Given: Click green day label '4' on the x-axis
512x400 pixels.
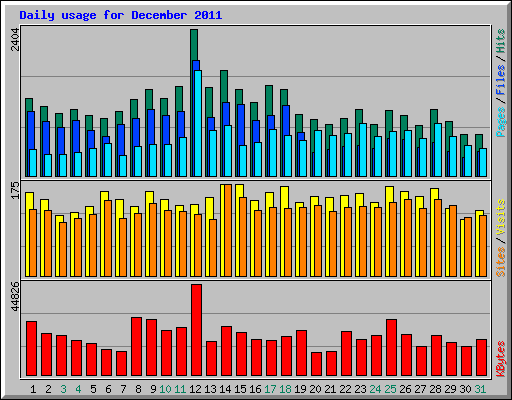Looking at the screenshot, I should (x=78, y=389).
